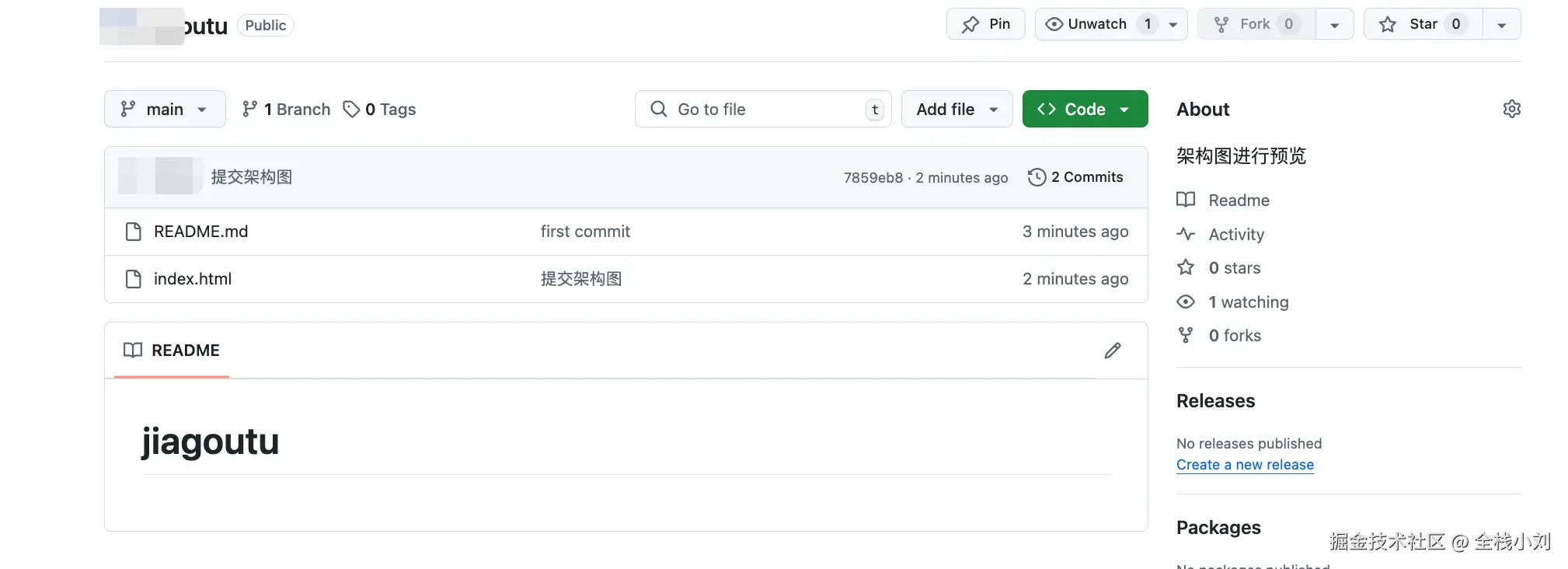Click the commit history clock icon
1568x569 pixels.
tap(1037, 177)
